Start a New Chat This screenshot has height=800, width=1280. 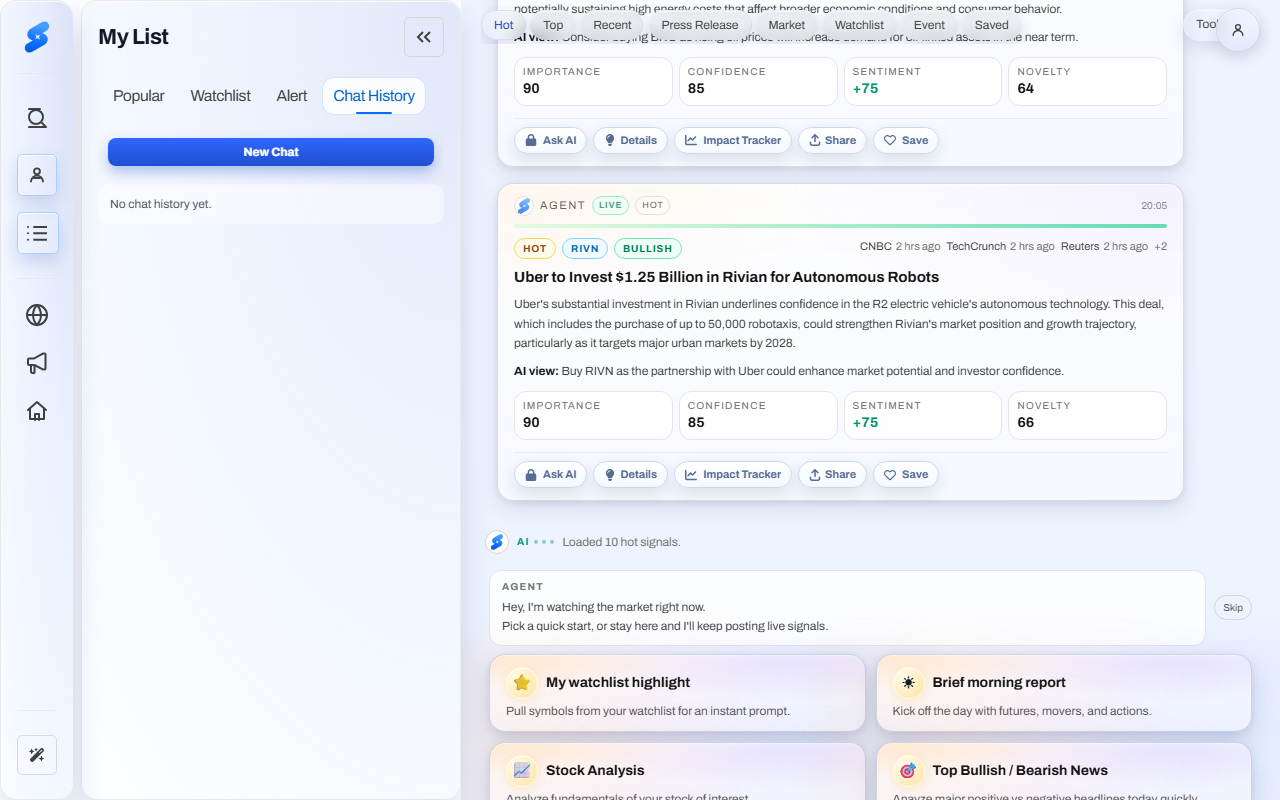tap(271, 152)
